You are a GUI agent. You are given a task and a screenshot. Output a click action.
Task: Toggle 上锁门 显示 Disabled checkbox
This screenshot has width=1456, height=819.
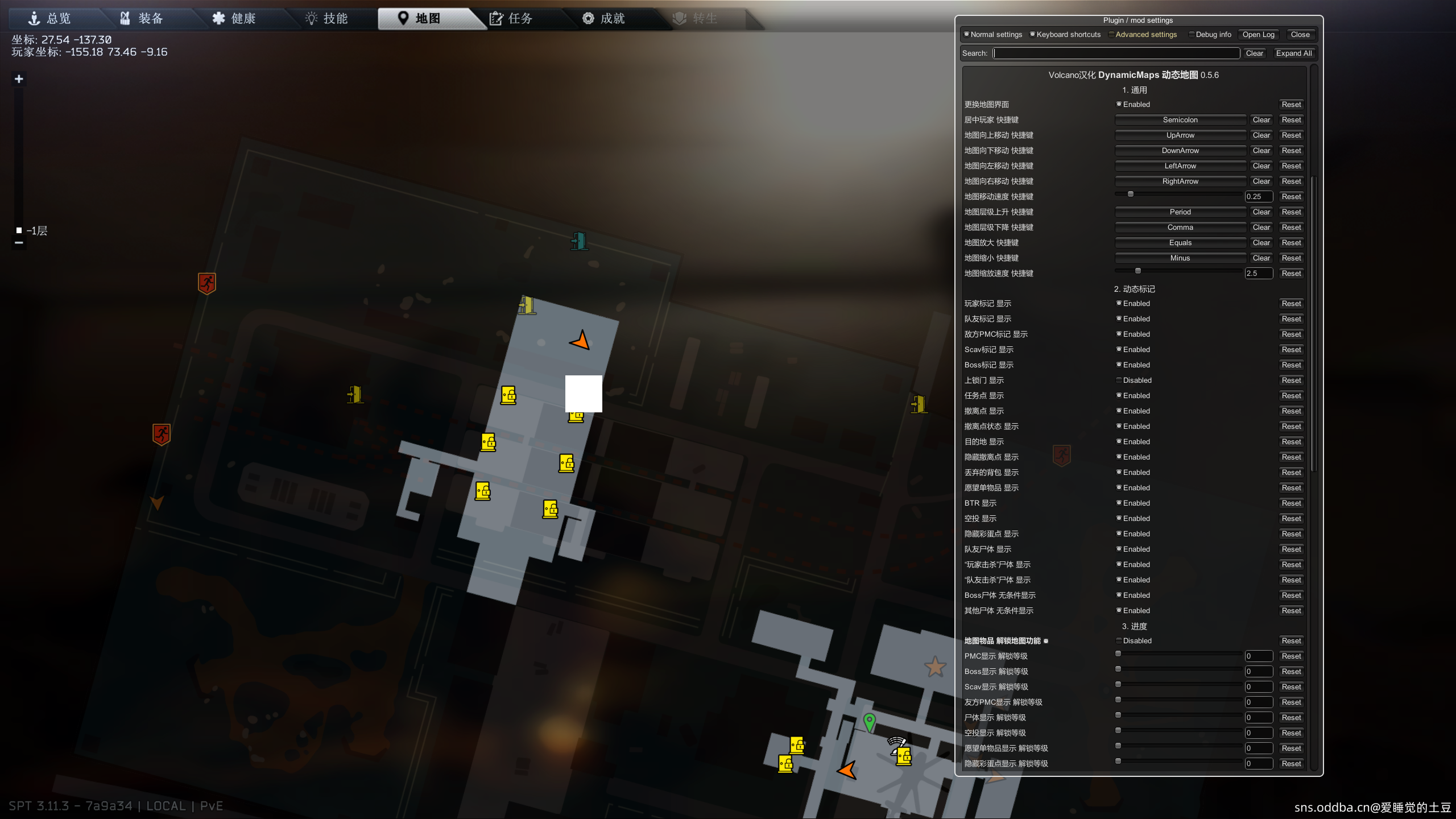(1119, 380)
